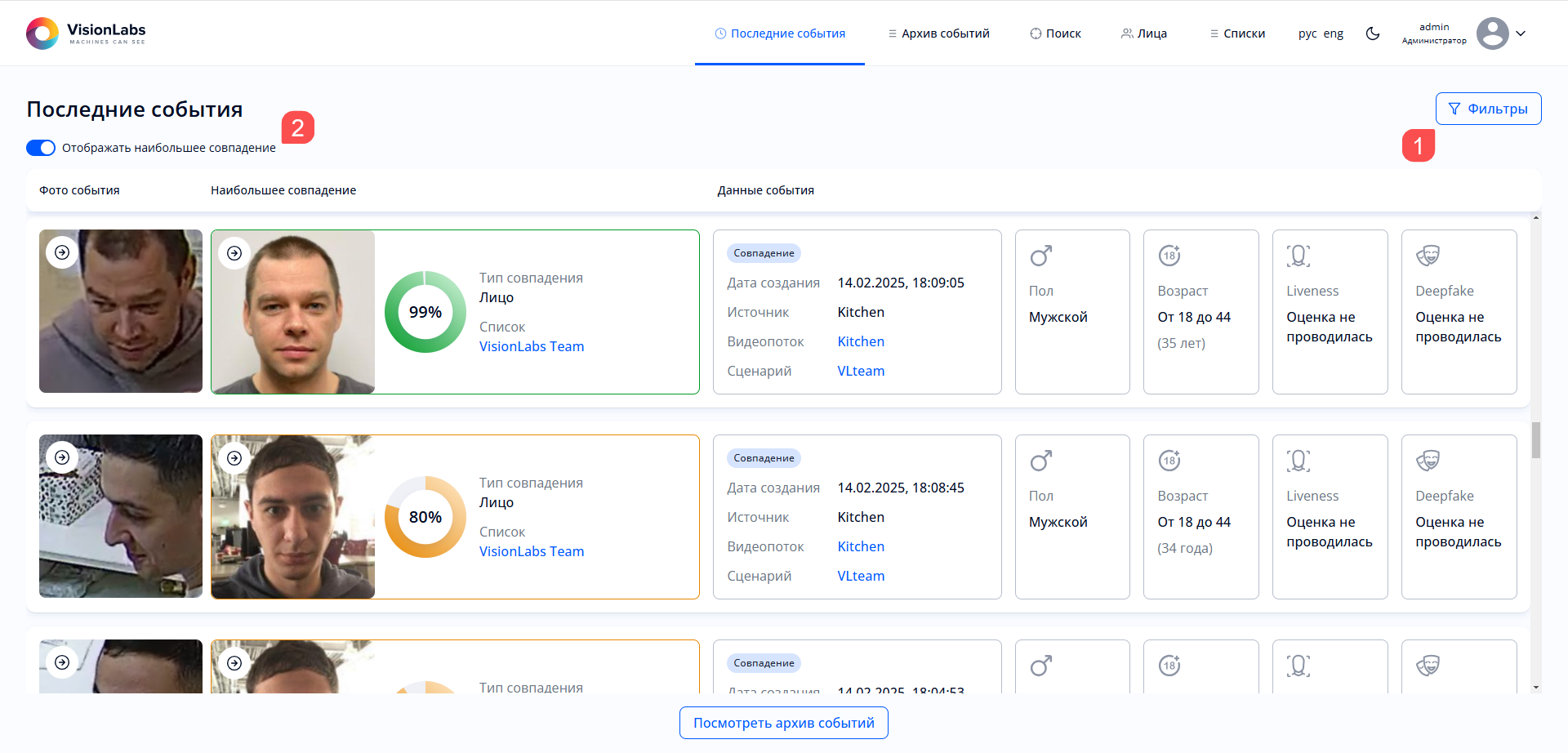Image resolution: width=1568 pixels, height=753 pixels.
Task: Click date 14.02.2025, 18:08:45
Action: tap(901, 488)
